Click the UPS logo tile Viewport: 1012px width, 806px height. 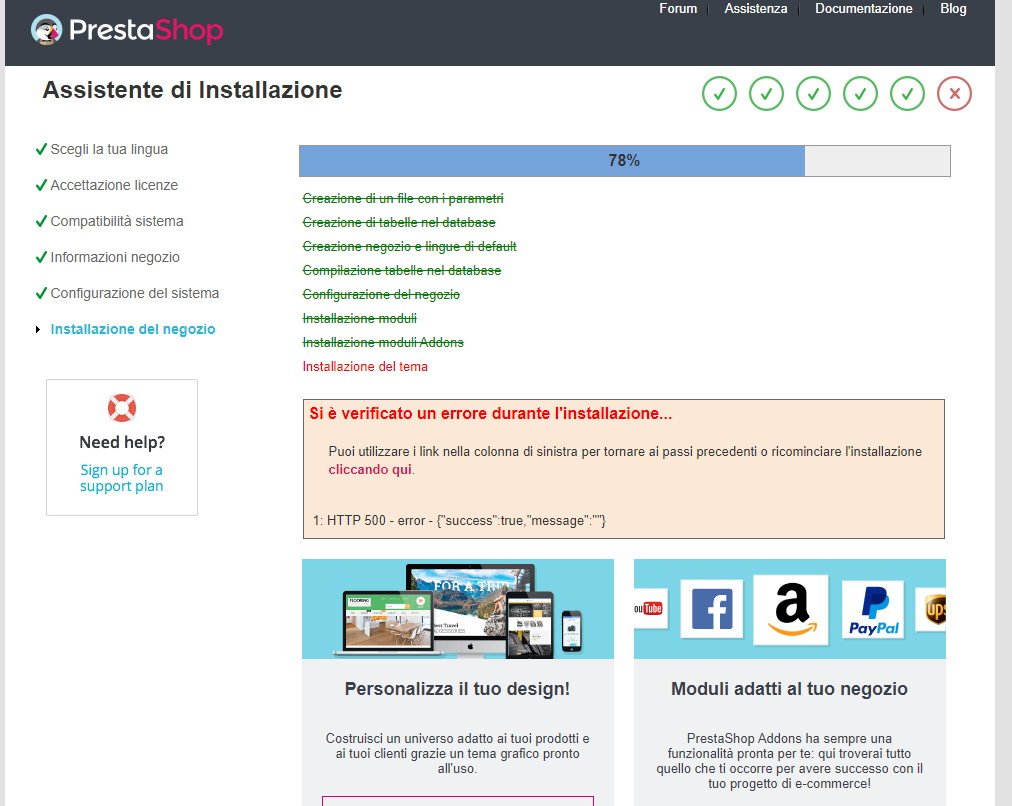(931, 609)
